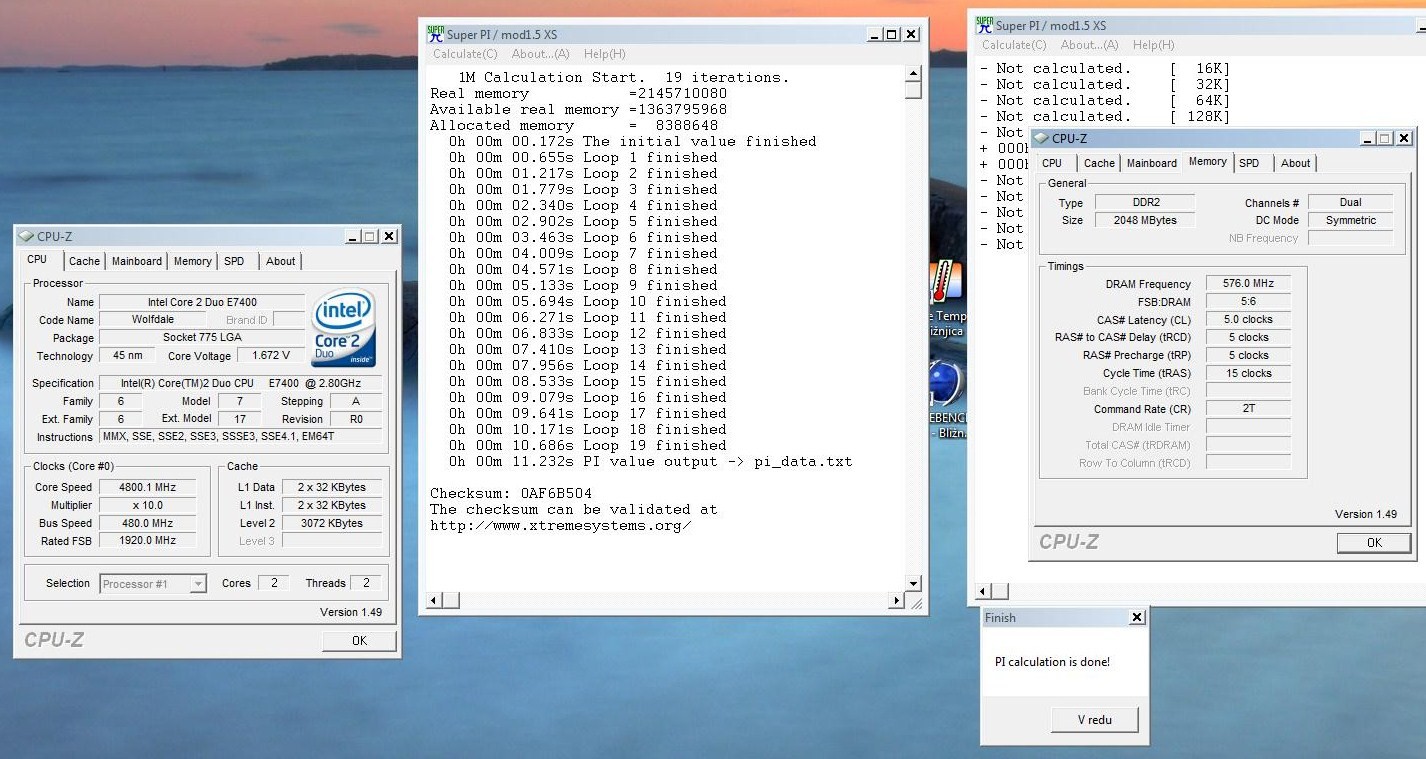This screenshot has width=1426, height=759.
Task: Click the Bus Speed 480.0 MHz value
Action: pos(147,523)
